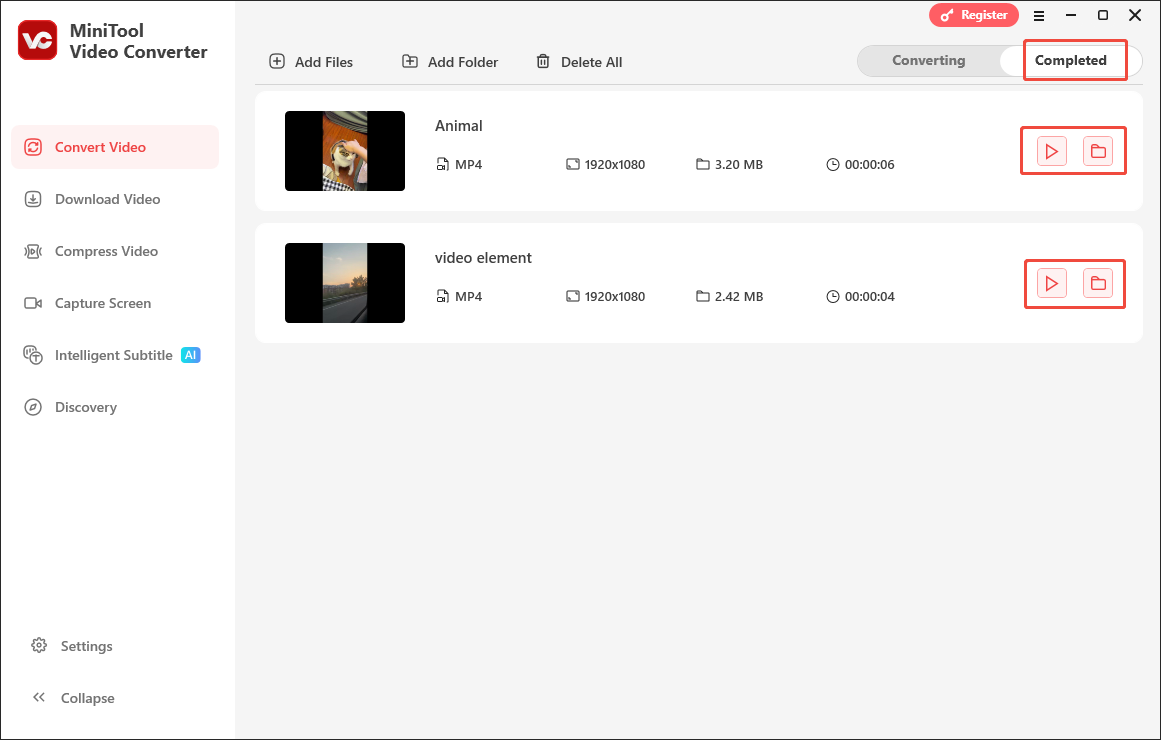The image size is (1161, 740).
Task: Play the converted Animal video
Action: coord(1050,150)
